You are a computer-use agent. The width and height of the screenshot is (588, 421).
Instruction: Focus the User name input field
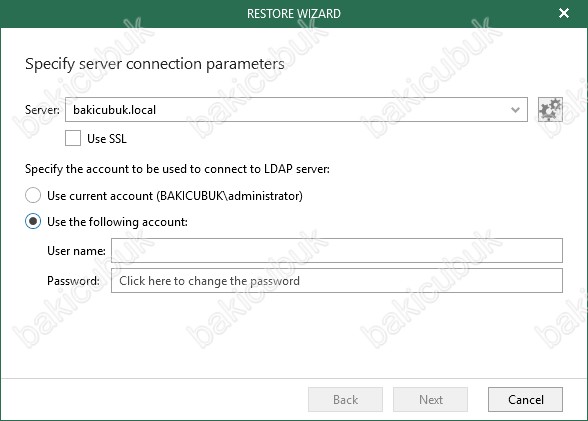337,250
